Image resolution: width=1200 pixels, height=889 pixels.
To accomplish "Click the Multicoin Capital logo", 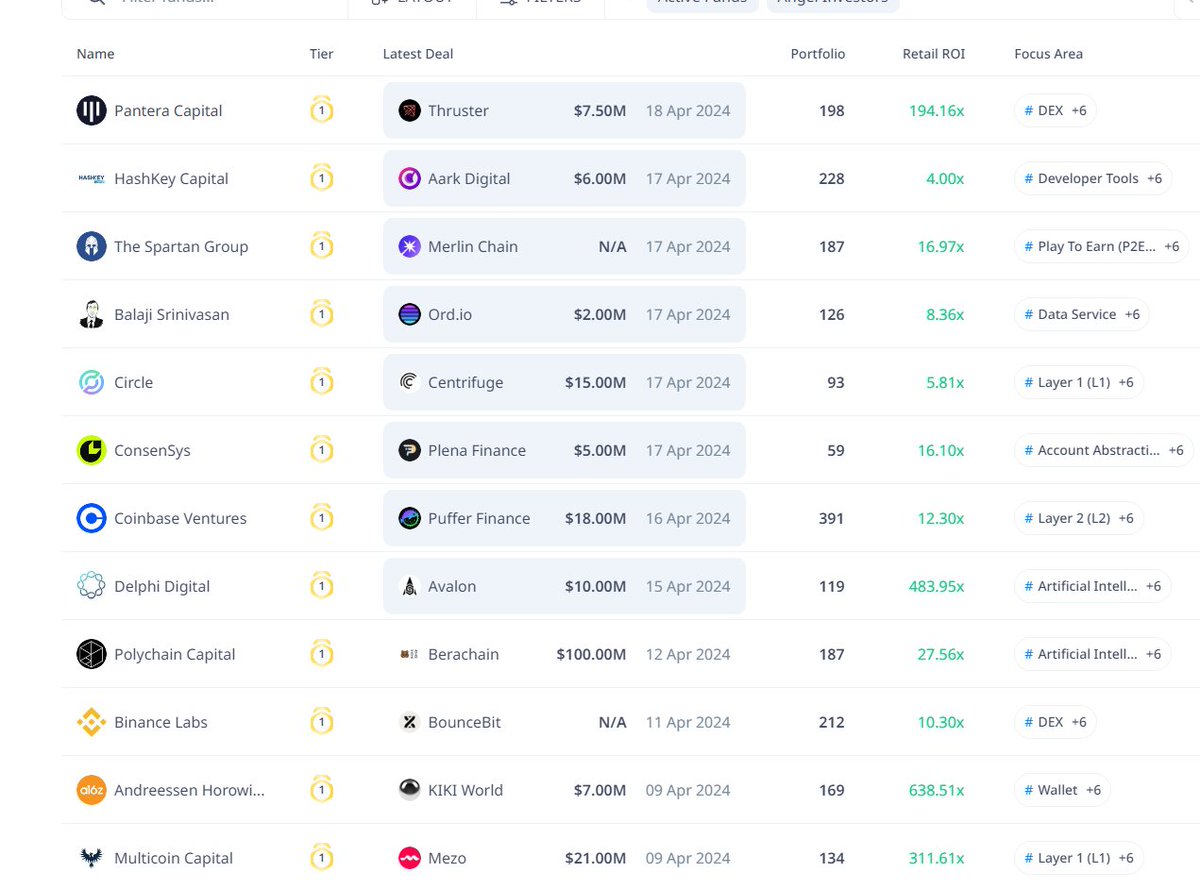I will click(91, 859).
